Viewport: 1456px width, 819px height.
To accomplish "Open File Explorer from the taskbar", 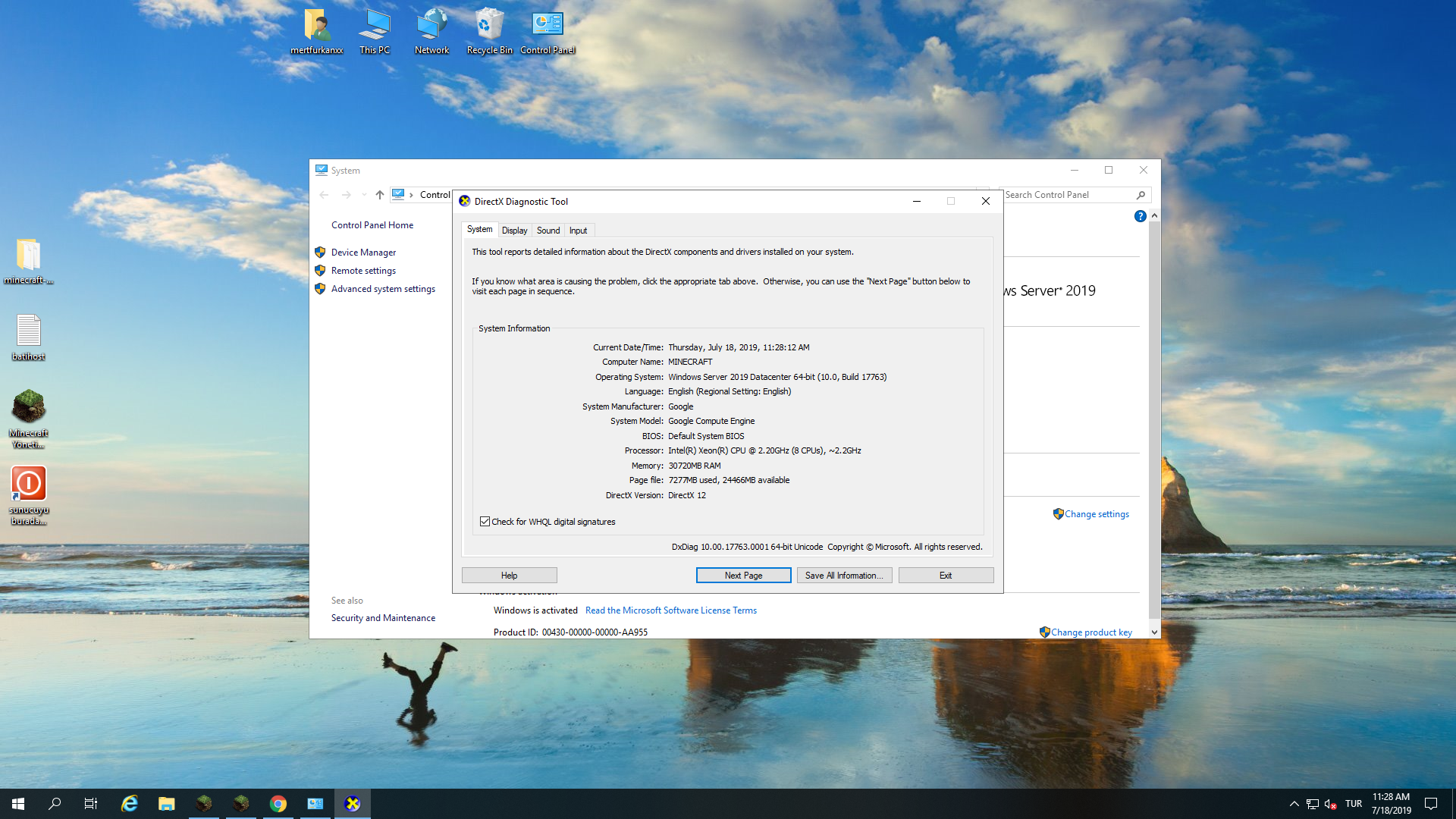I will coord(167,804).
